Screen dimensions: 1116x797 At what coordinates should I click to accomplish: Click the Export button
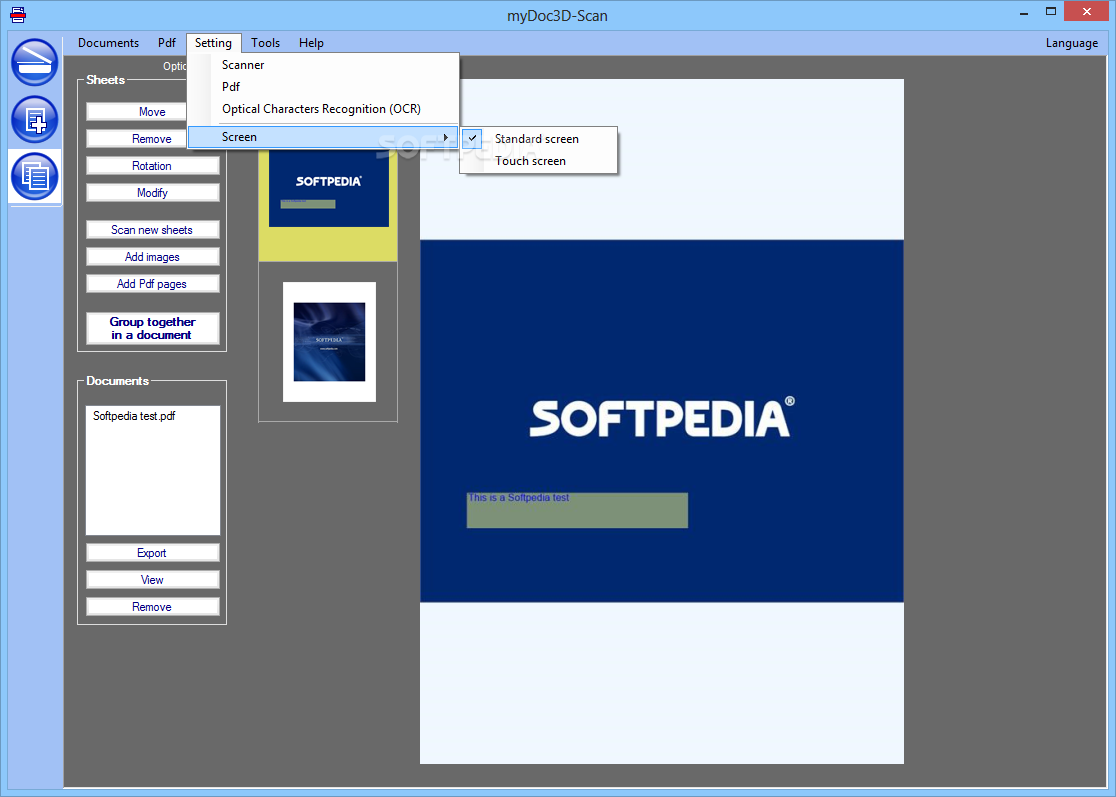pos(152,553)
